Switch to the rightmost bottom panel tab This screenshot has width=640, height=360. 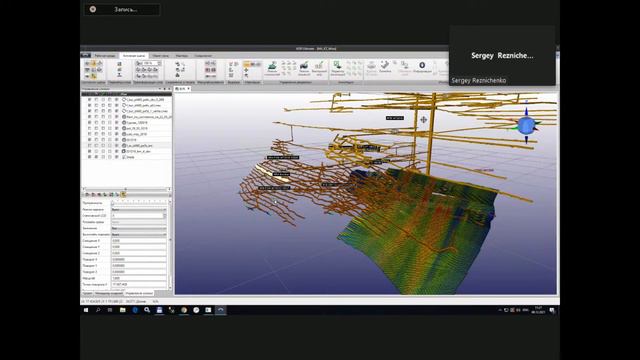139,293
